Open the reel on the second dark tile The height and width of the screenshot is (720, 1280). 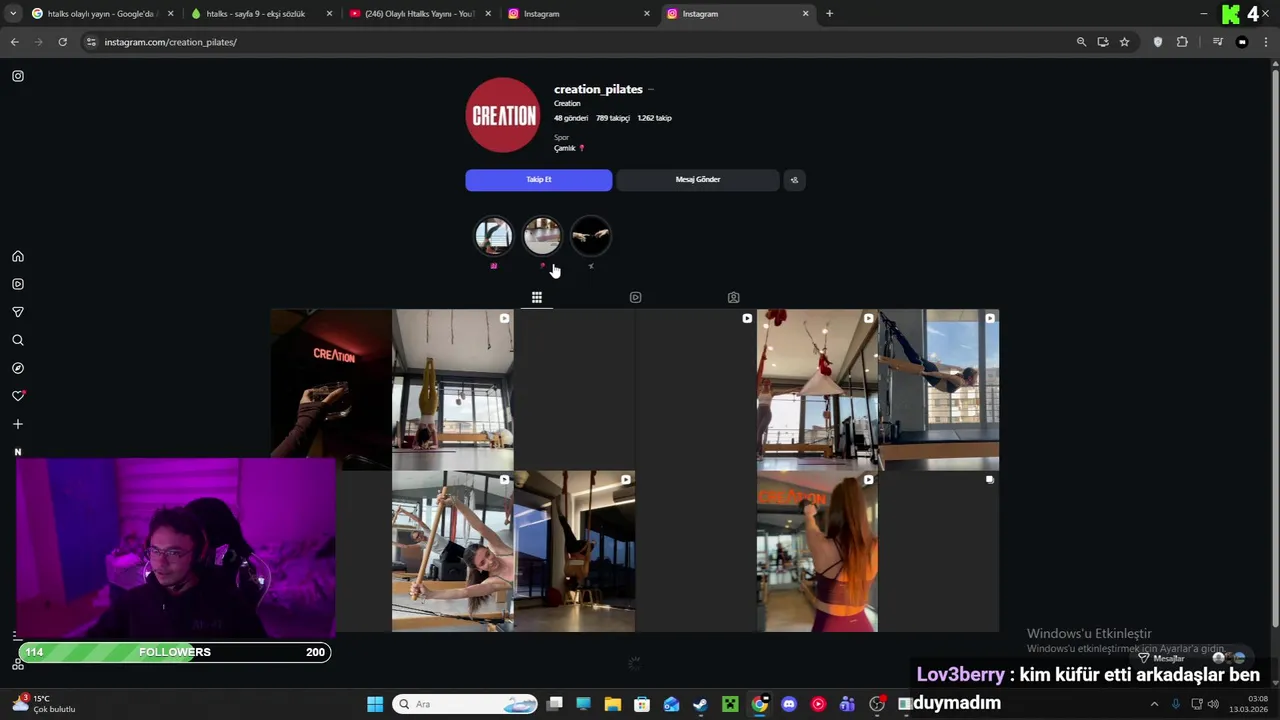coord(696,390)
